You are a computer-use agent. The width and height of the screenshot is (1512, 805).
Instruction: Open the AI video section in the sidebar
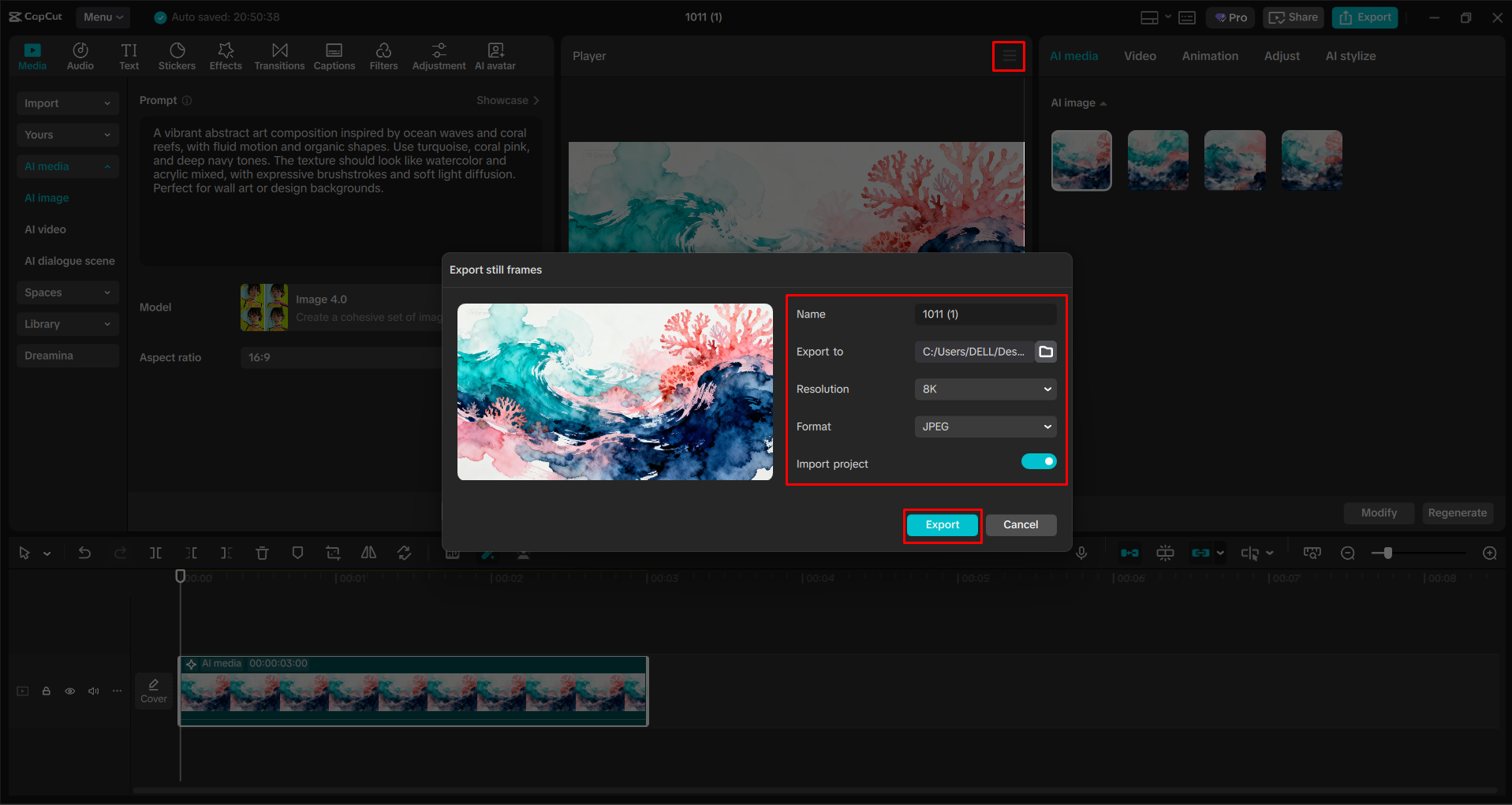[x=47, y=229]
